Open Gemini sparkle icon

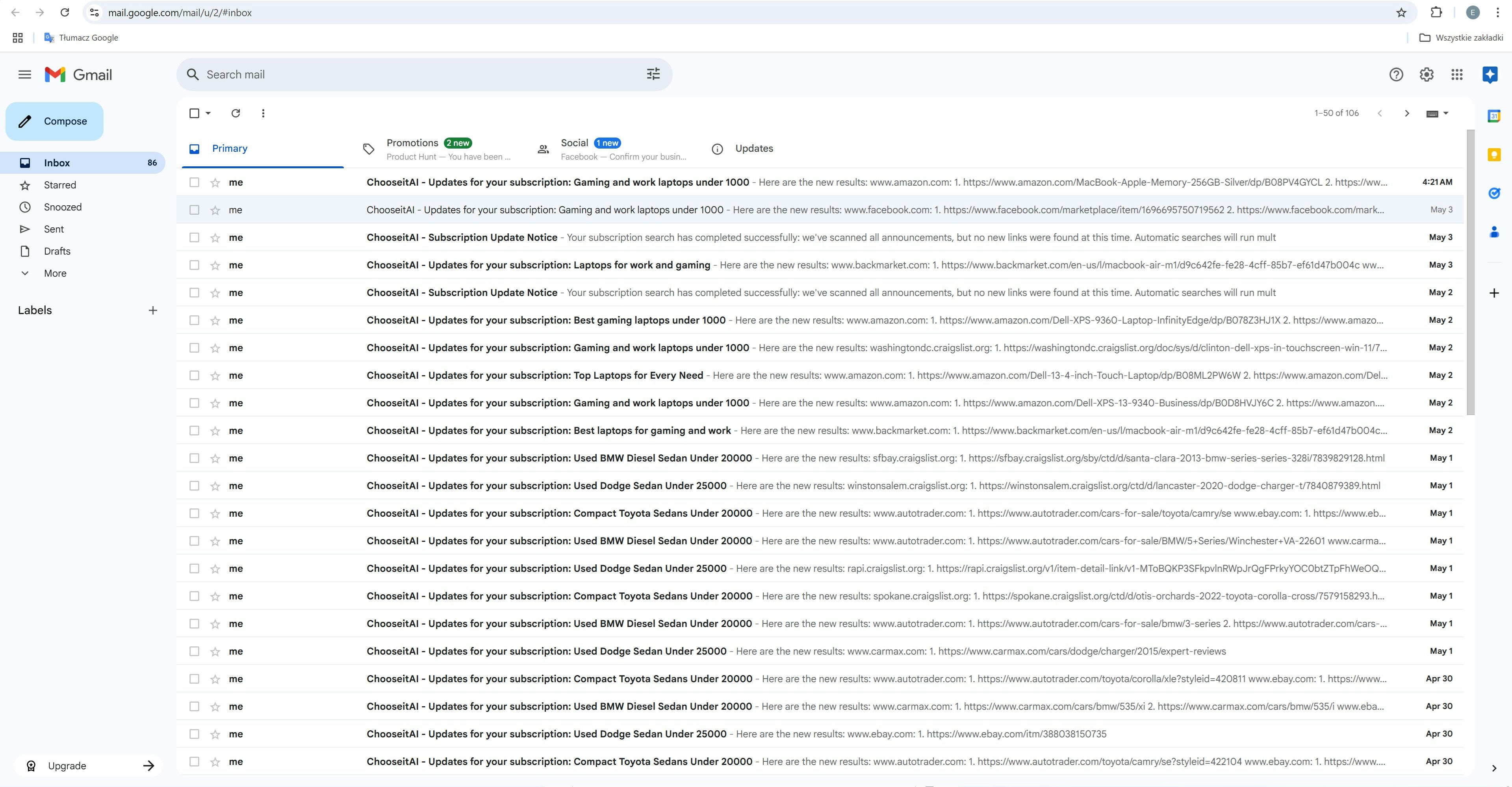(x=1490, y=74)
